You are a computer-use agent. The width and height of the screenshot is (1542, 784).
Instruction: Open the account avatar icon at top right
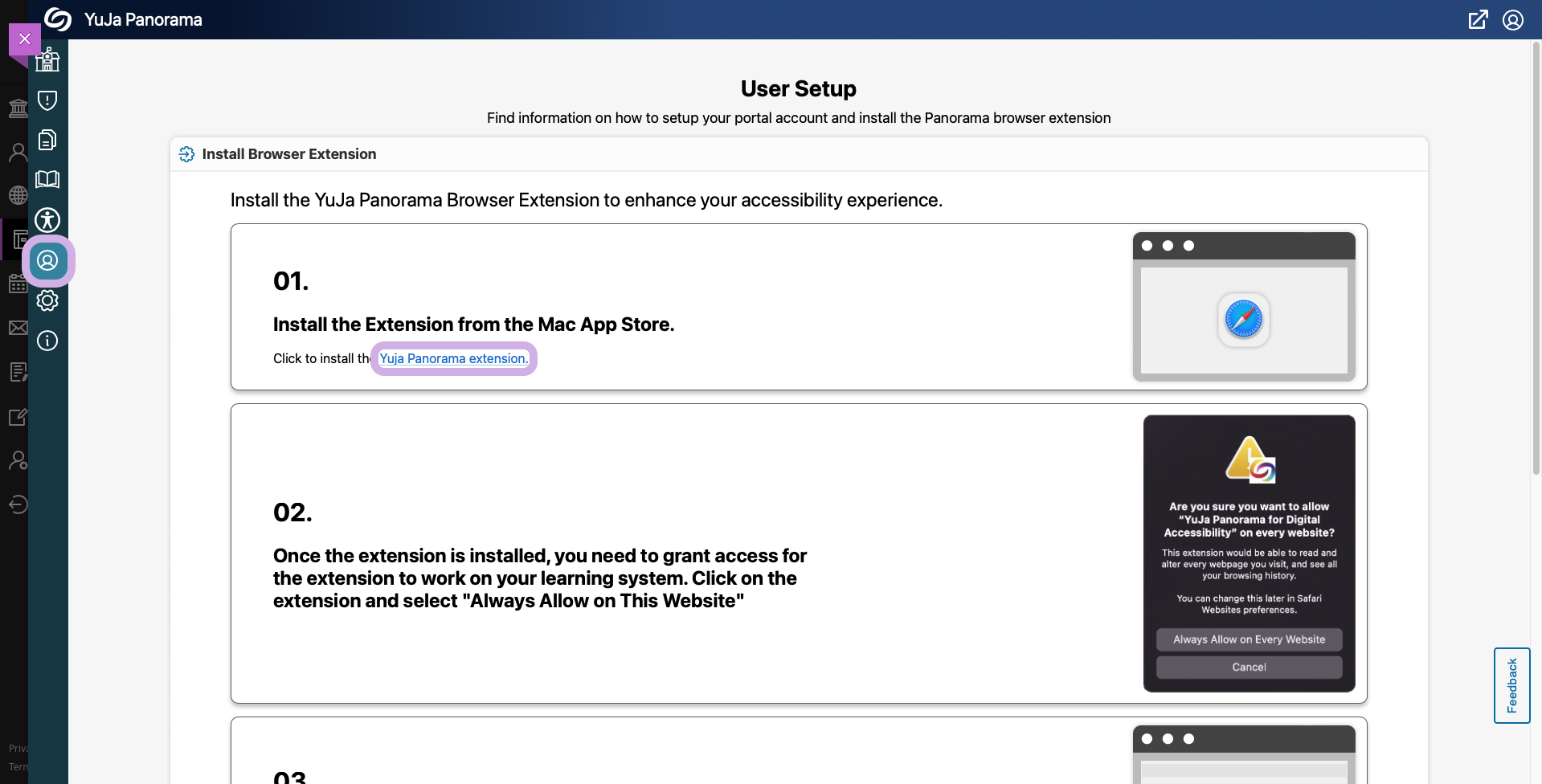click(x=1513, y=20)
